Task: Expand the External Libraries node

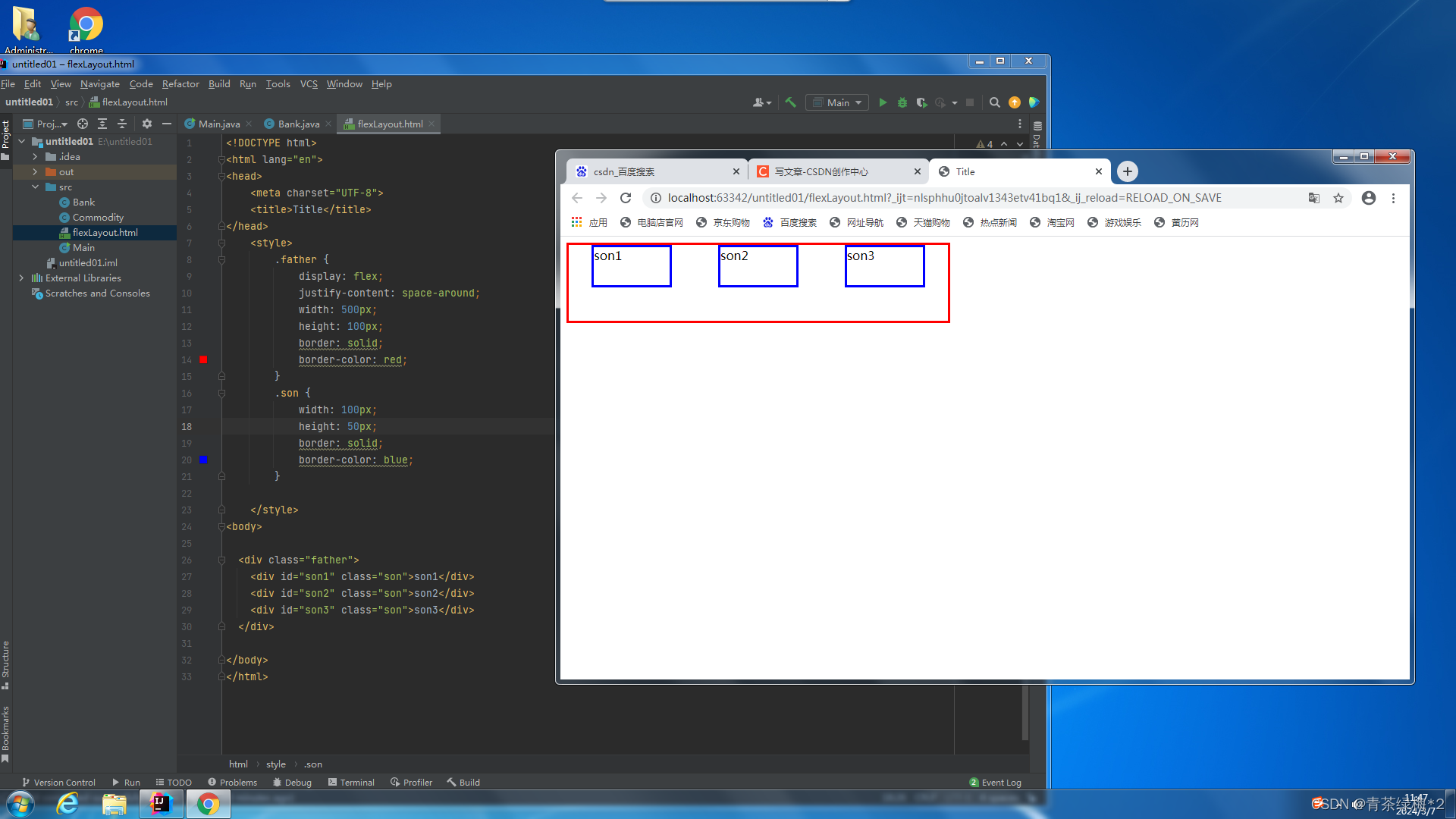Action: click(21, 278)
